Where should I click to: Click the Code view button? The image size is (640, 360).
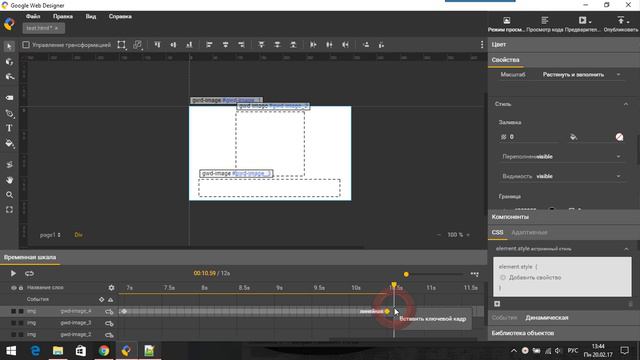pos(544,24)
